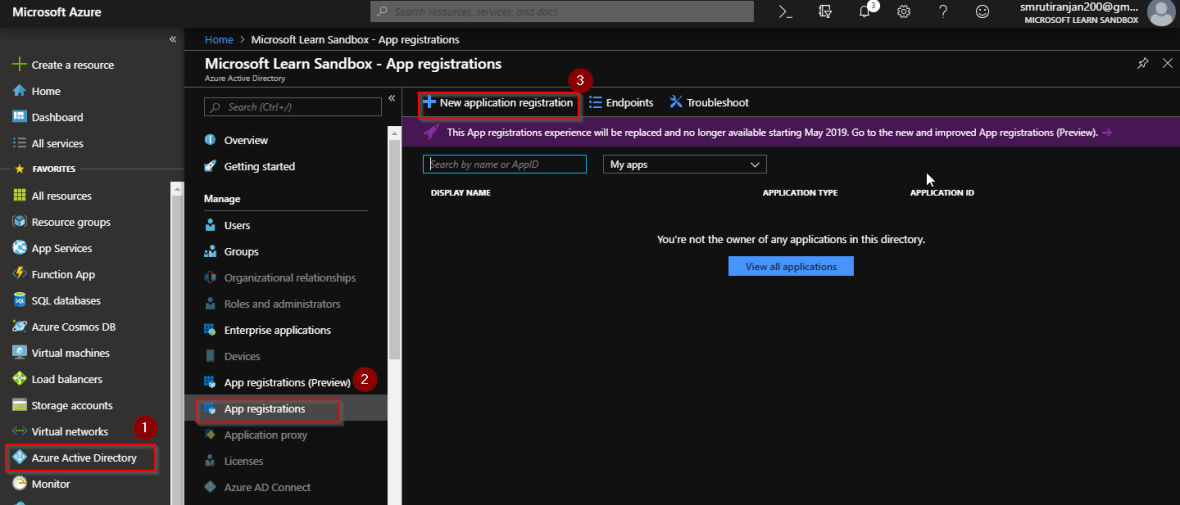This screenshot has height=505, width=1180.
Task: Open Cloud Shell from the top bar
Action: click(786, 11)
